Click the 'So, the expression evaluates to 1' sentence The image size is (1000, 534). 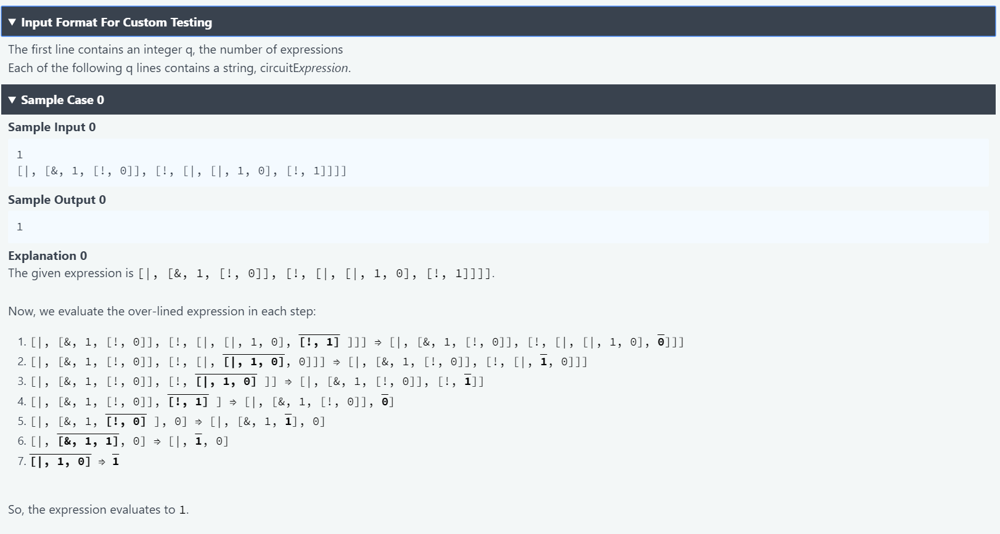tap(98, 510)
